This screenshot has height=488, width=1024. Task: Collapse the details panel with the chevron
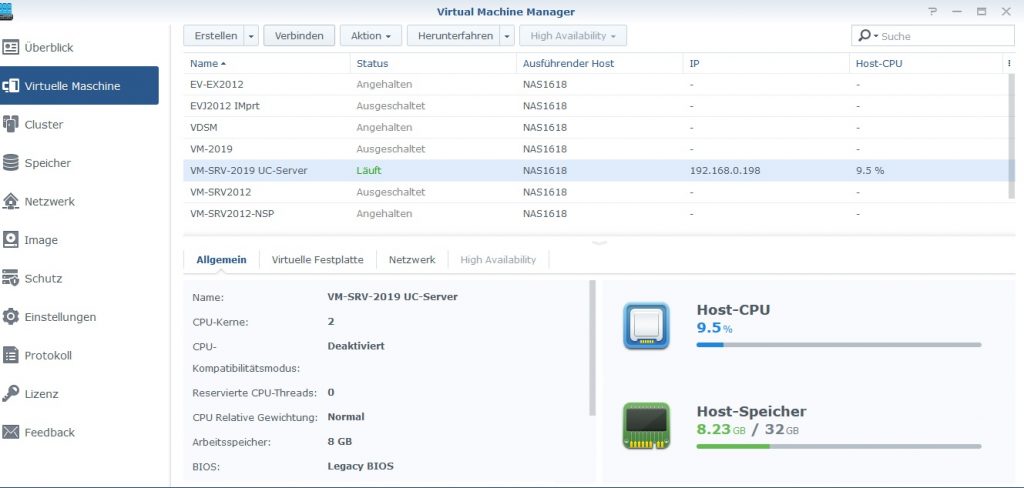(599, 243)
